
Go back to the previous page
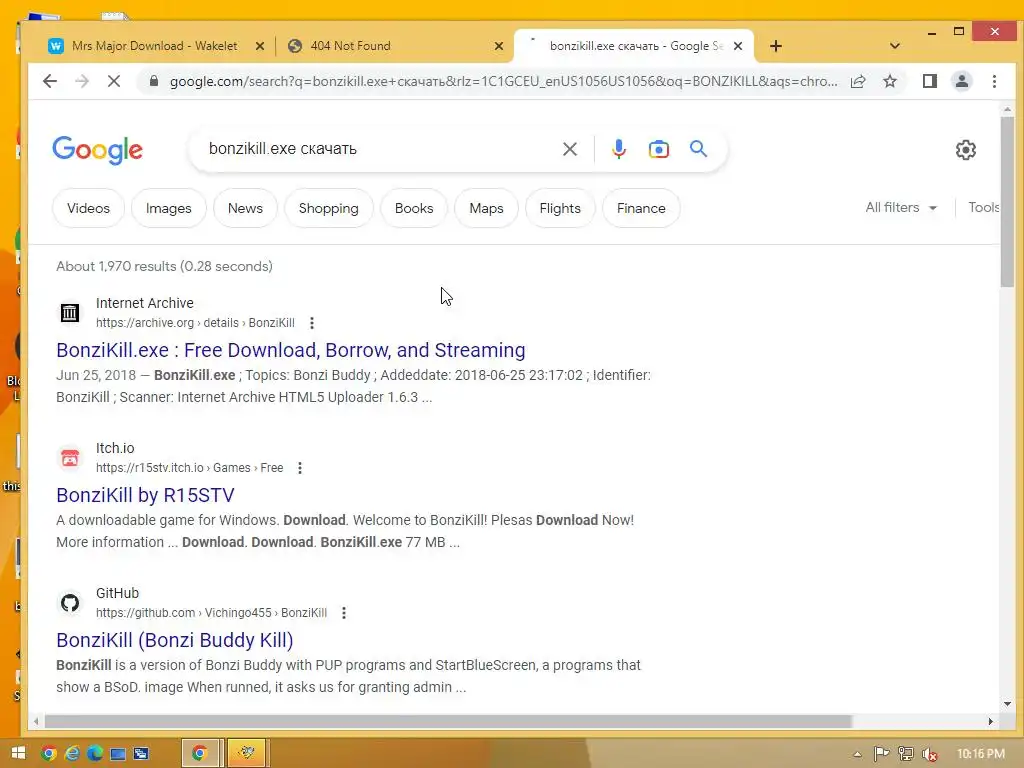coord(50,81)
